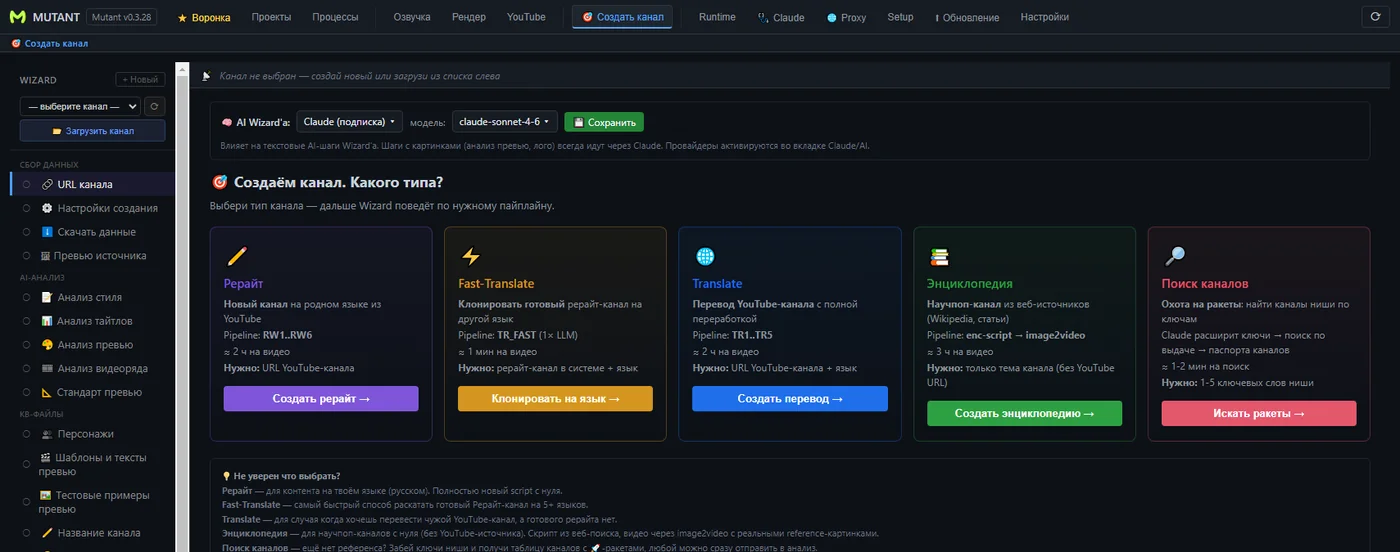Open the Proxy tab

[847, 17]
